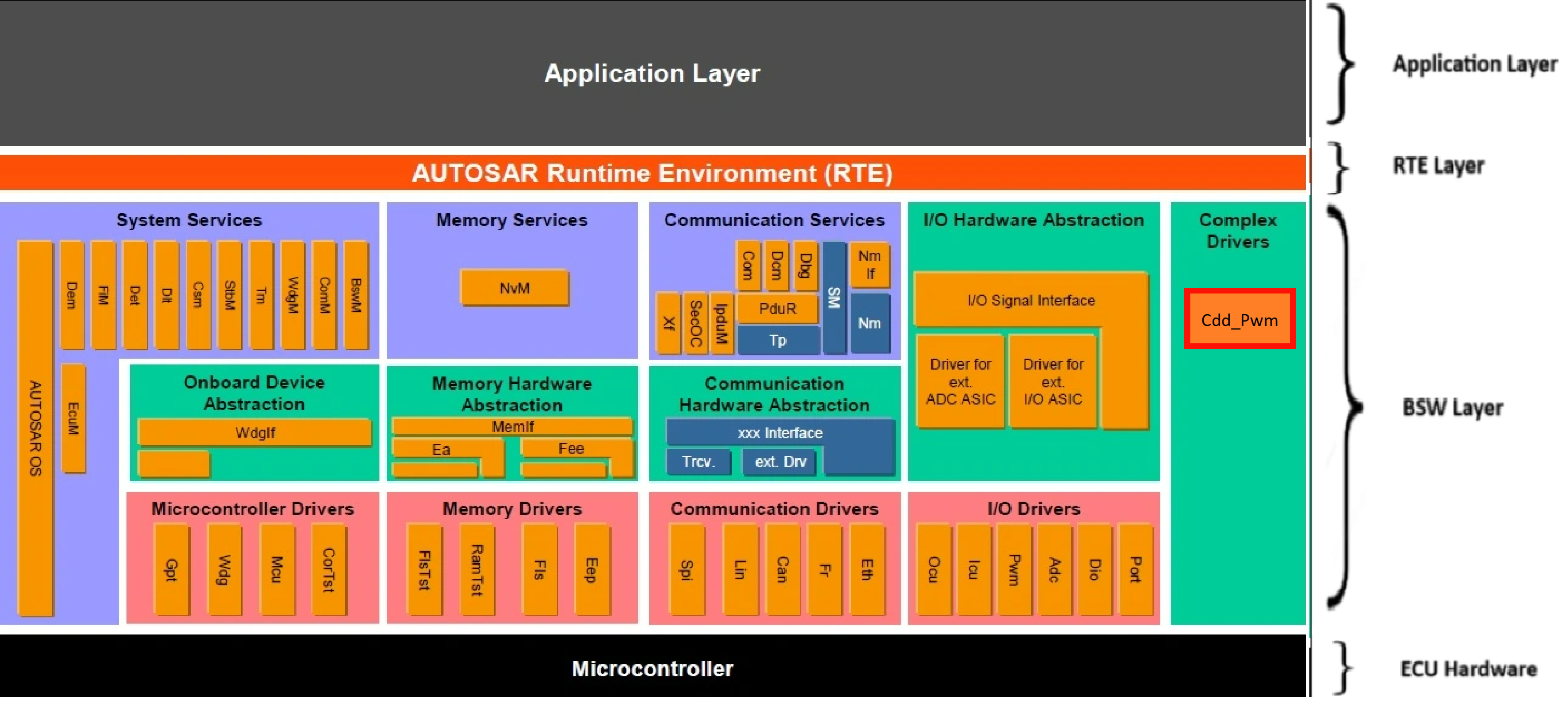
Task: Select the WdgIf block
Action: [x=255, y=433]
